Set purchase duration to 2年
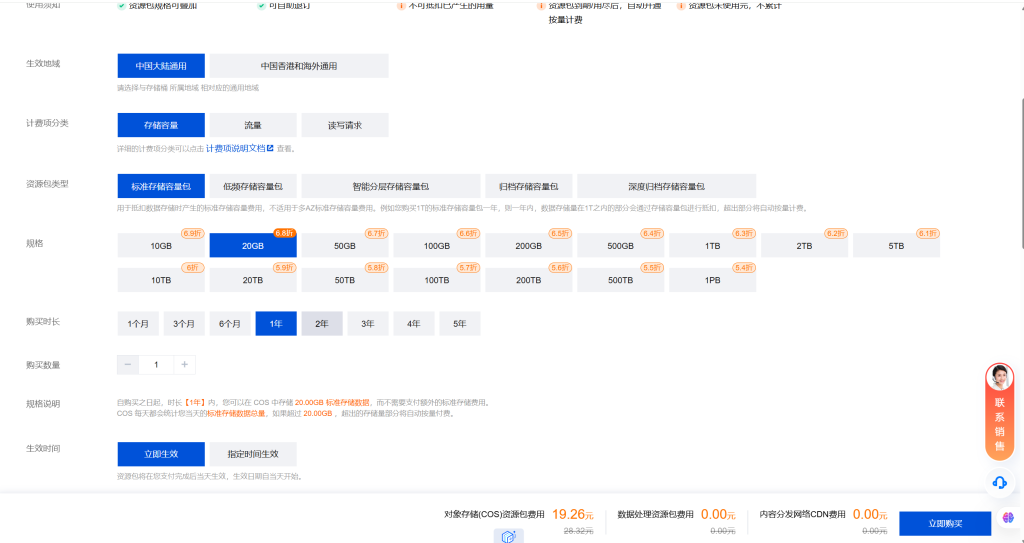The height and width of the screenshot is (543, 1024). [x=322, y=323]
